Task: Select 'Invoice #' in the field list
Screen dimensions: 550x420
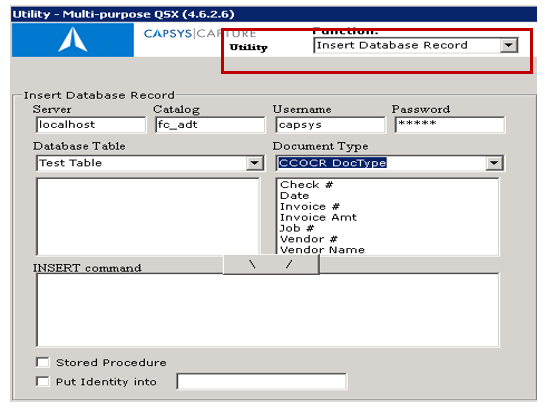Action: 310,206
